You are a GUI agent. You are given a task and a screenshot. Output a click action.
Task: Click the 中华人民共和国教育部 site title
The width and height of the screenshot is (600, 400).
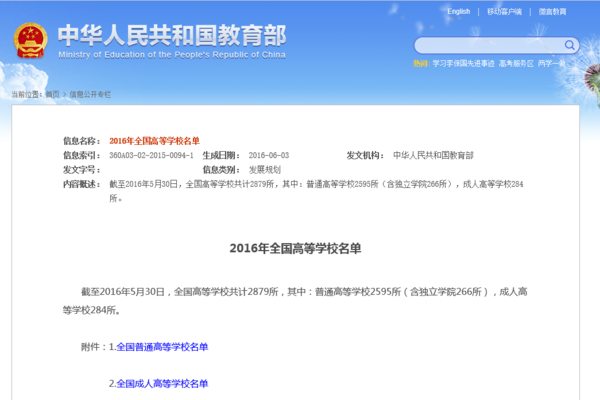[172, 35]
